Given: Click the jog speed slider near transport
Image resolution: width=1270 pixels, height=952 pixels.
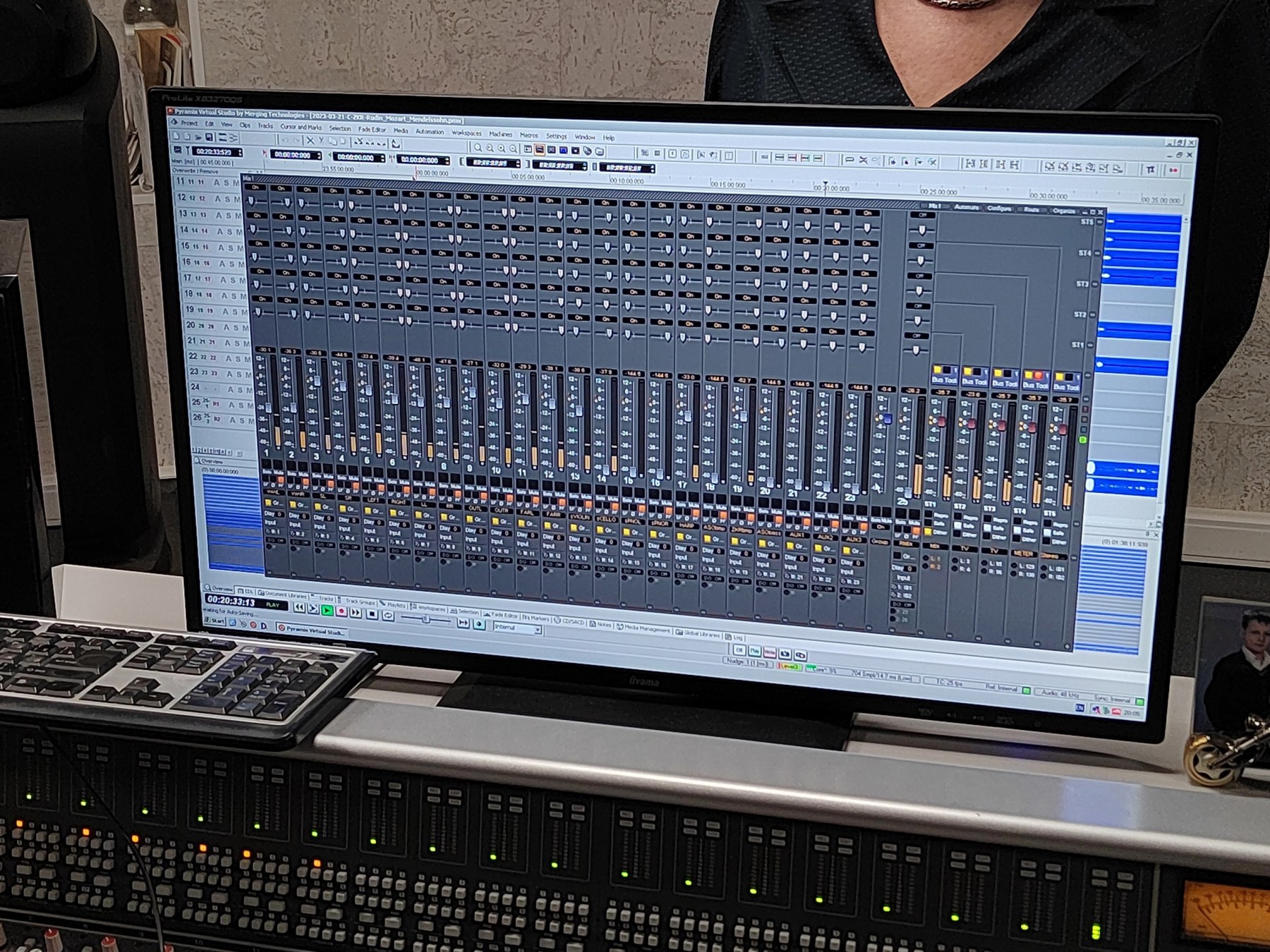Looking at the screenshot, I should [x=425, y=620].
